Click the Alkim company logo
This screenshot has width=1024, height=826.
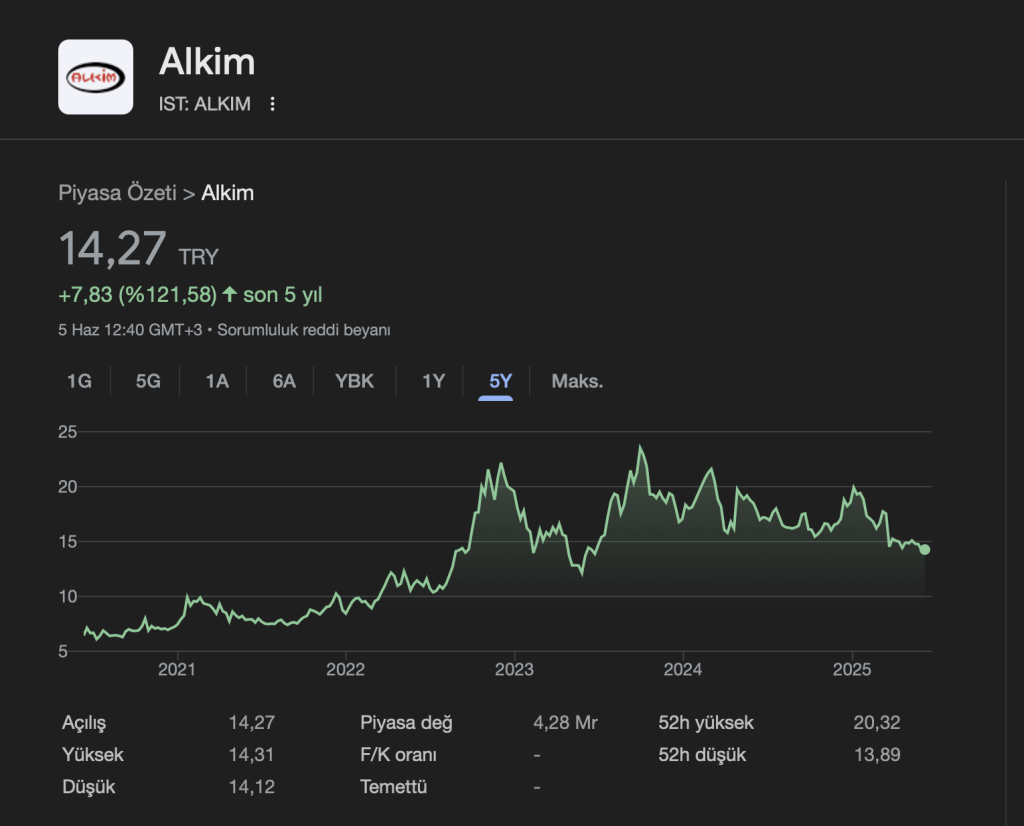tap(96, 77)
